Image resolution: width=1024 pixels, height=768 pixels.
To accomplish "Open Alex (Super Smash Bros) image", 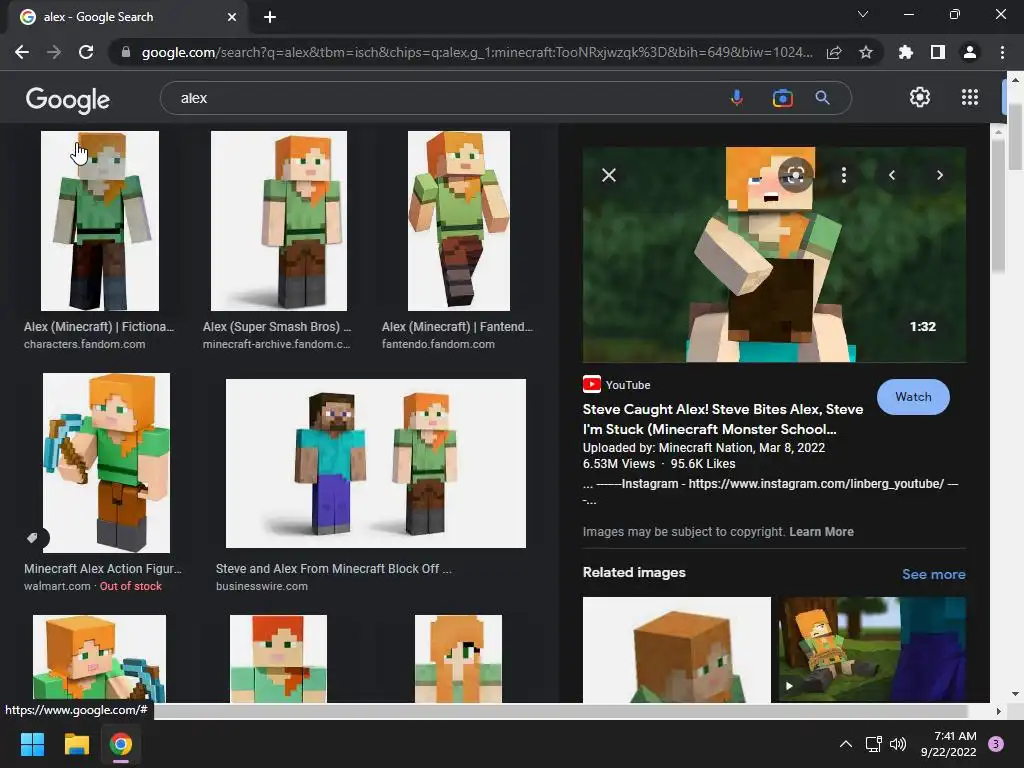I will point(279,221).
